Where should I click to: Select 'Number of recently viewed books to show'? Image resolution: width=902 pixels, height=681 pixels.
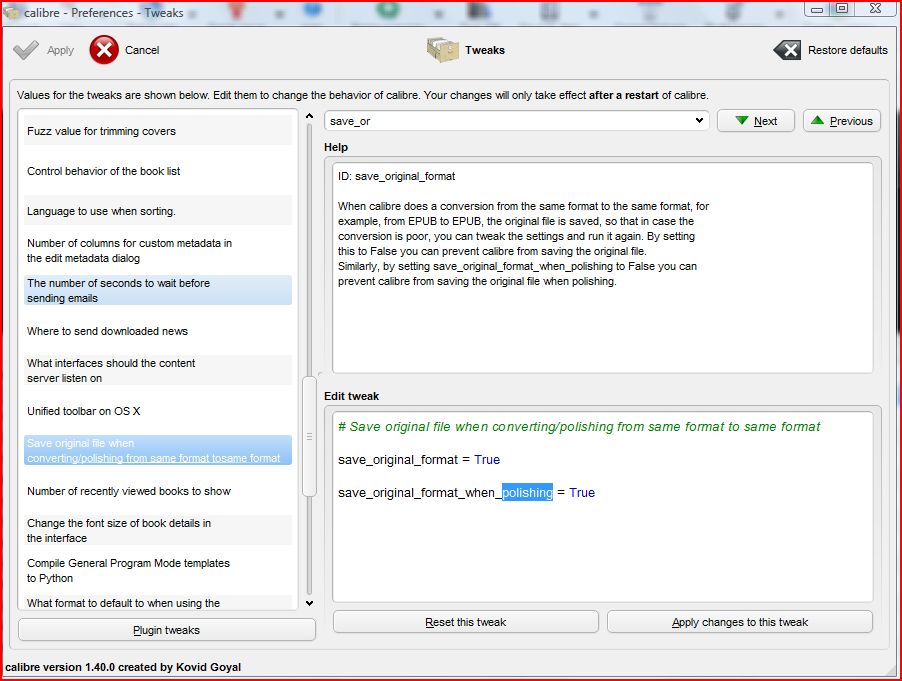(158, 491)
